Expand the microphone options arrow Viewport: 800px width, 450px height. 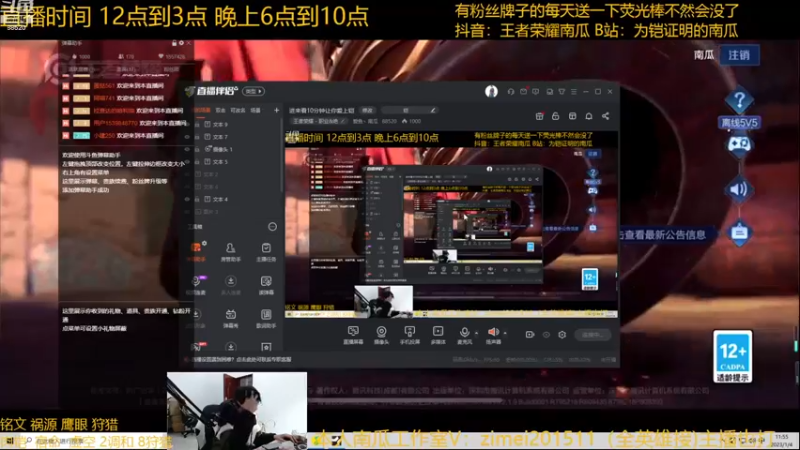477,333
